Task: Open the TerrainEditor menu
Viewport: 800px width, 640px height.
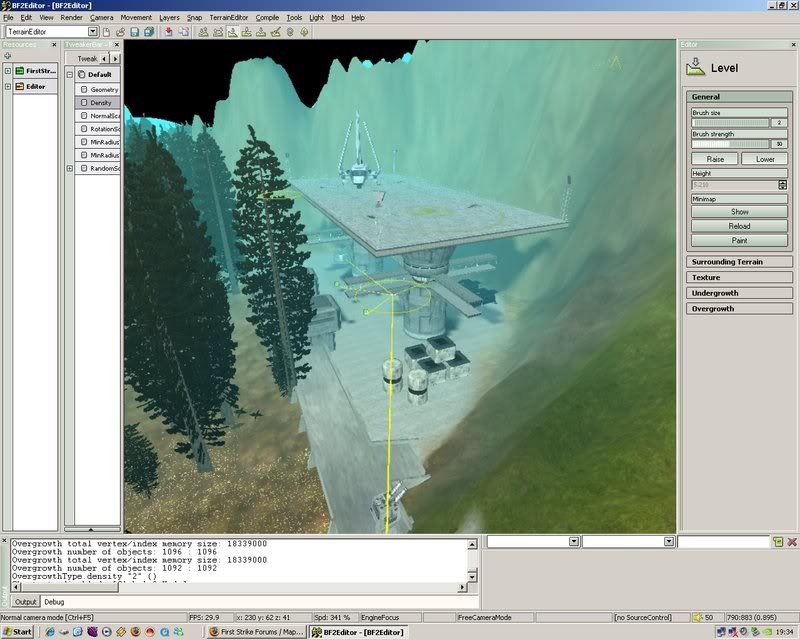Action: point(229,17)
